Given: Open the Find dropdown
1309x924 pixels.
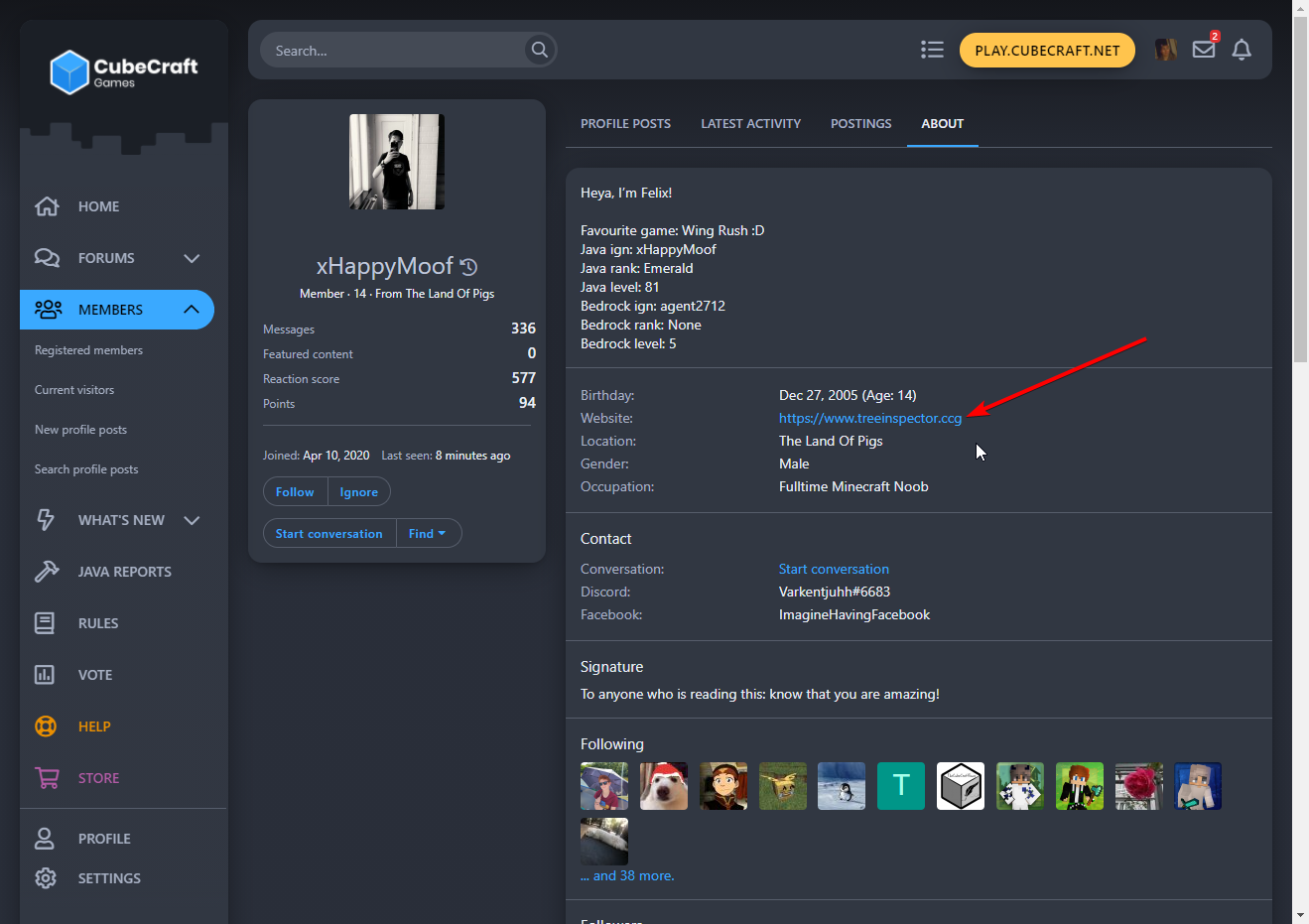Looking at the screenshot, I should pos(428,533).
